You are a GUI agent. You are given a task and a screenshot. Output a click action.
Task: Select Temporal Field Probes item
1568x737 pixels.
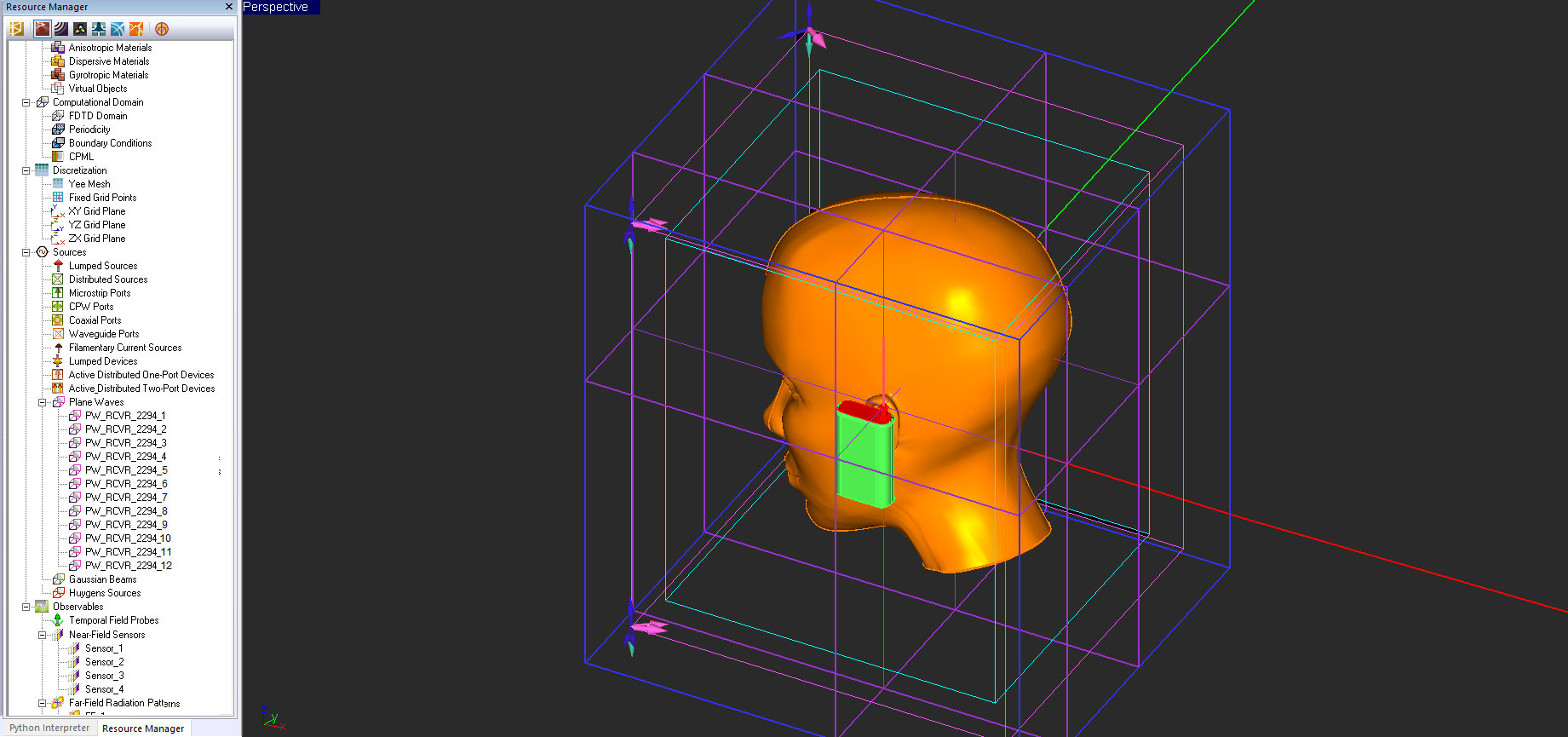tap(113, 620)
